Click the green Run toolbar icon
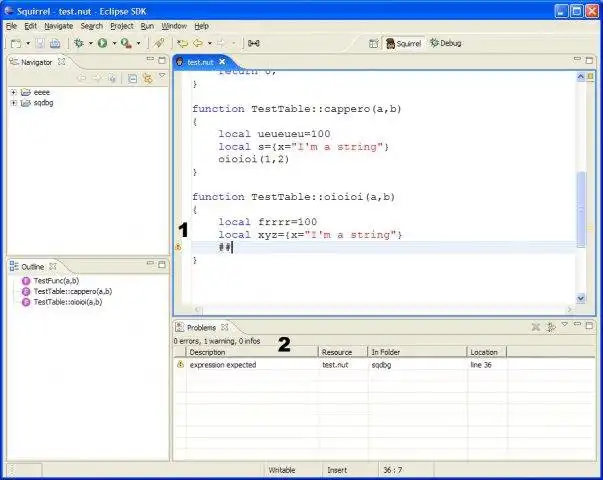Screen dimensions: 603x480 [102, 43]
